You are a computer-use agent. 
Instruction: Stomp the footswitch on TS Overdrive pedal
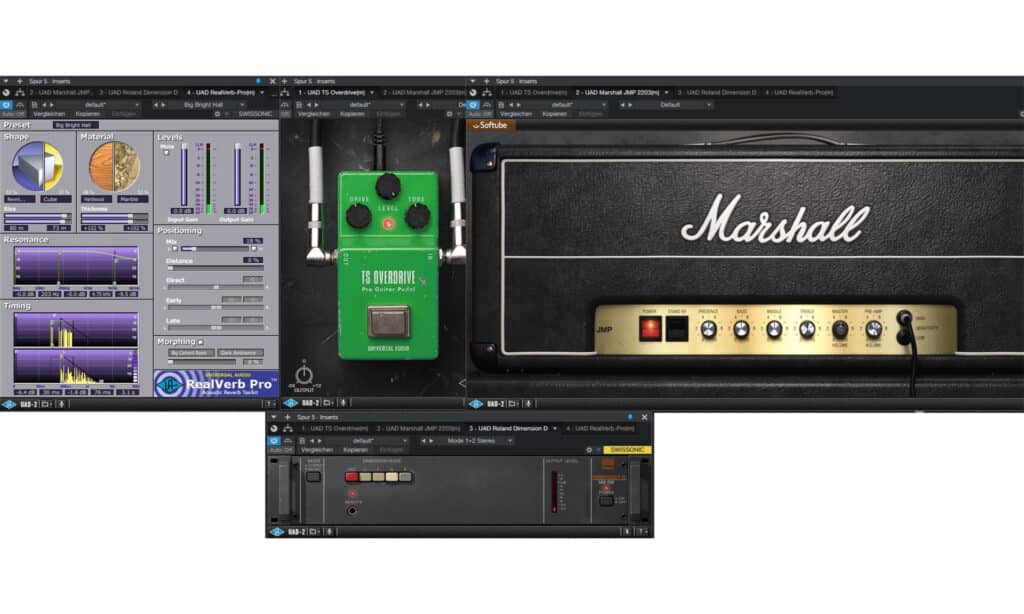coord(389,322)
